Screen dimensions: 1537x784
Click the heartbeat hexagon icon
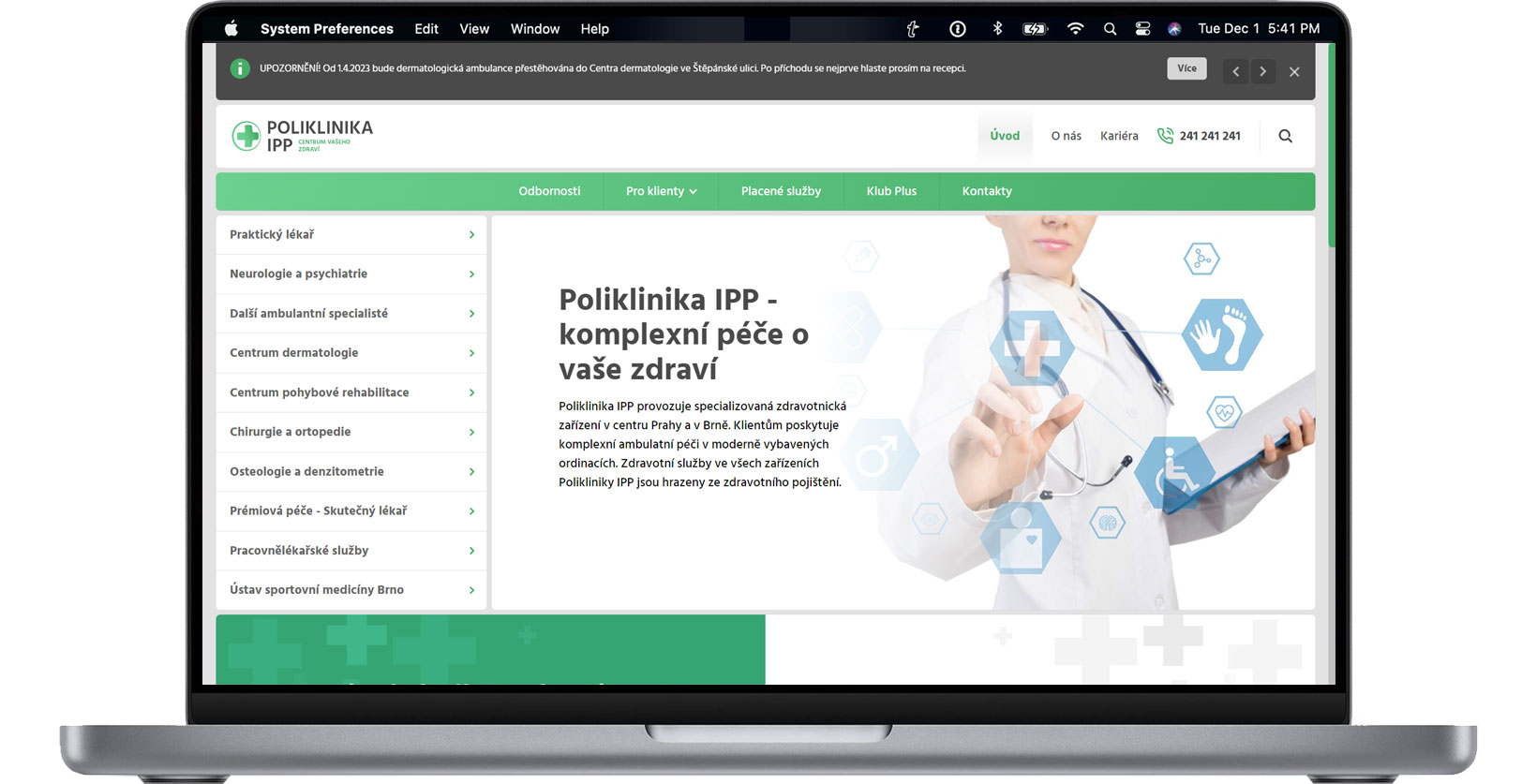point(1224,411)
